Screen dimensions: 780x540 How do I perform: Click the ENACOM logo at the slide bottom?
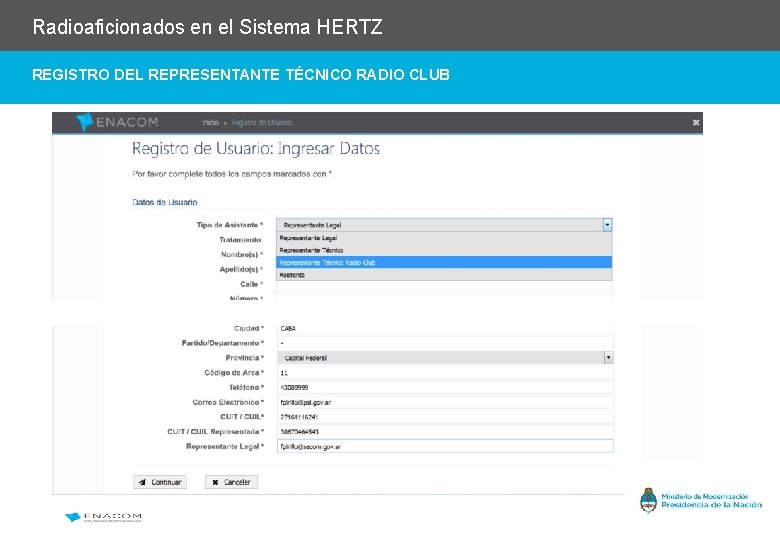(103, 517)
